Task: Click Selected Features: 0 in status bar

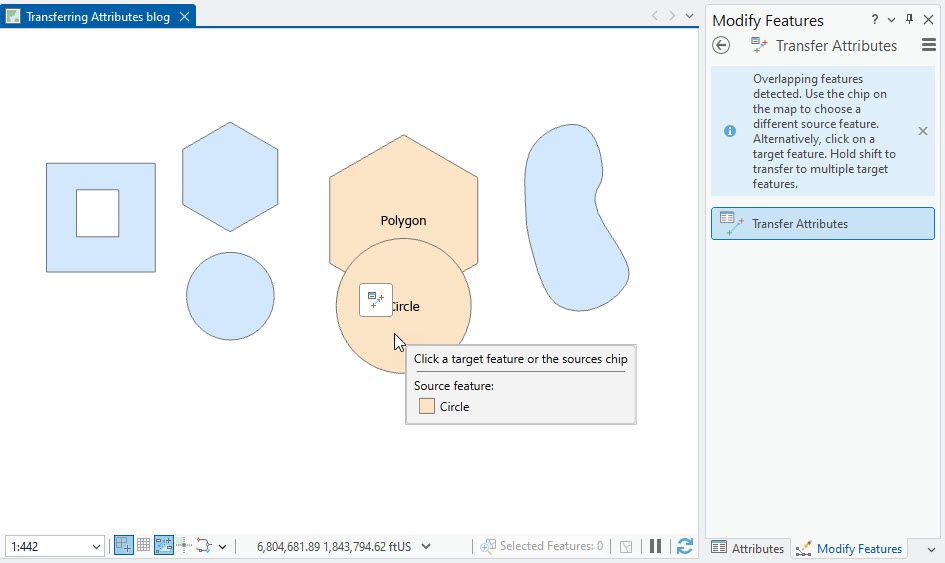Action: pyautogui.click(x=551, y=546)
